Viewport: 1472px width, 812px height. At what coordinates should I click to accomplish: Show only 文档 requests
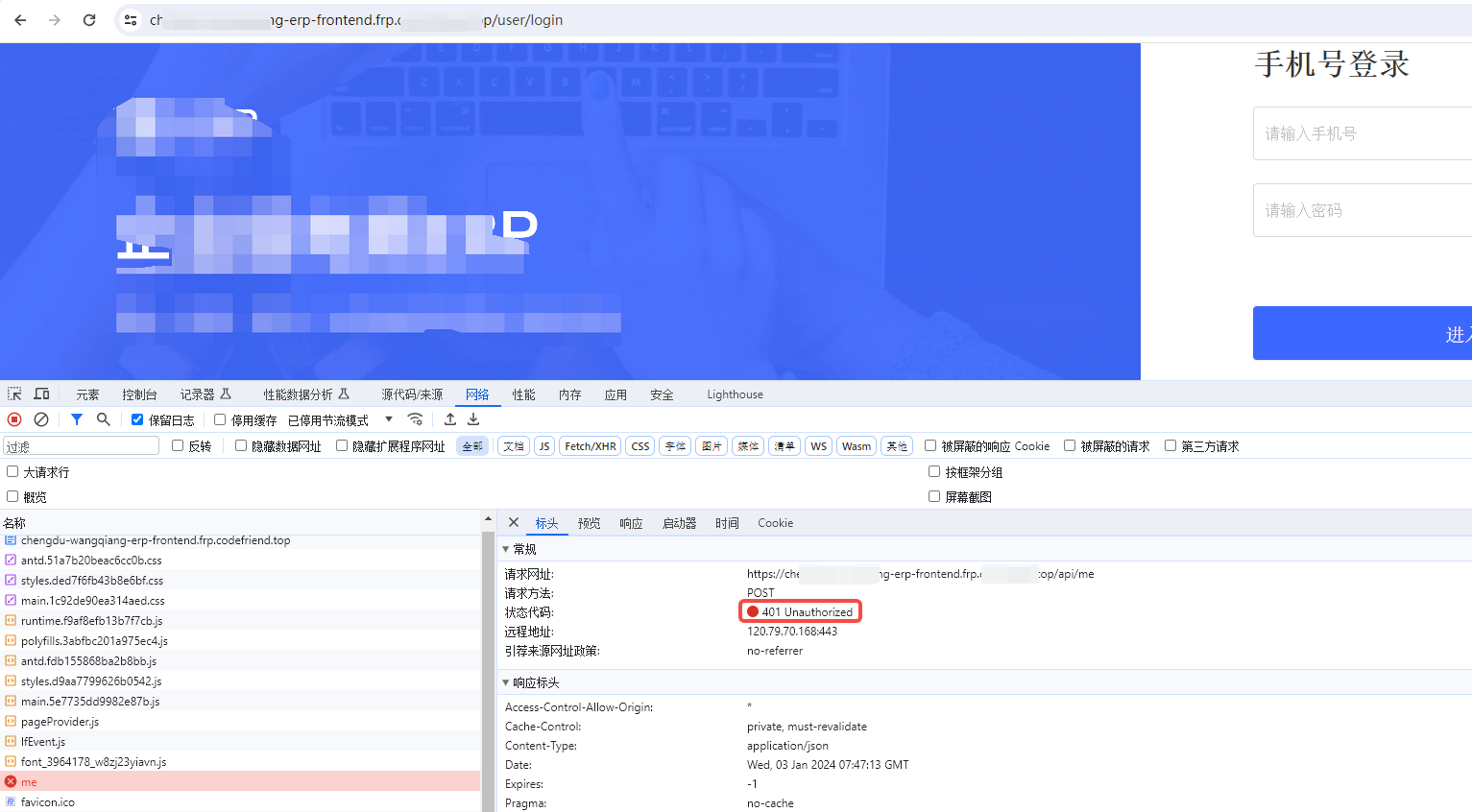point(514,446)
